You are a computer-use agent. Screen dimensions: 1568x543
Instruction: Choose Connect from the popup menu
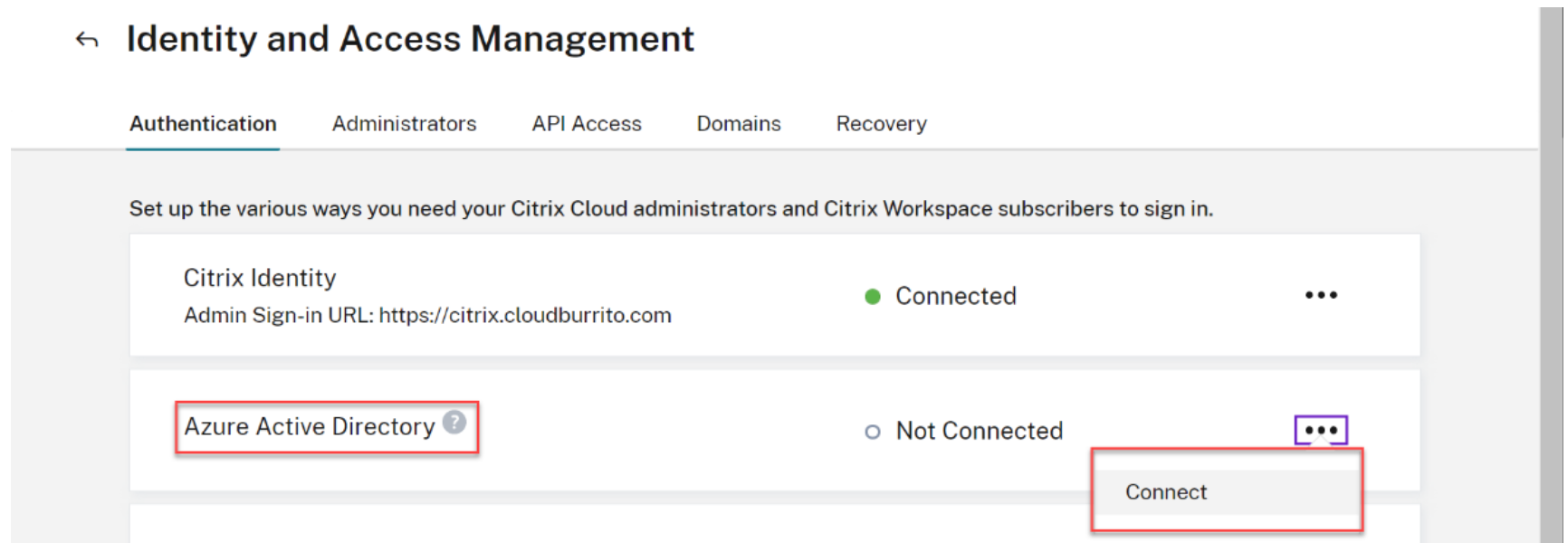(1166, 492)
